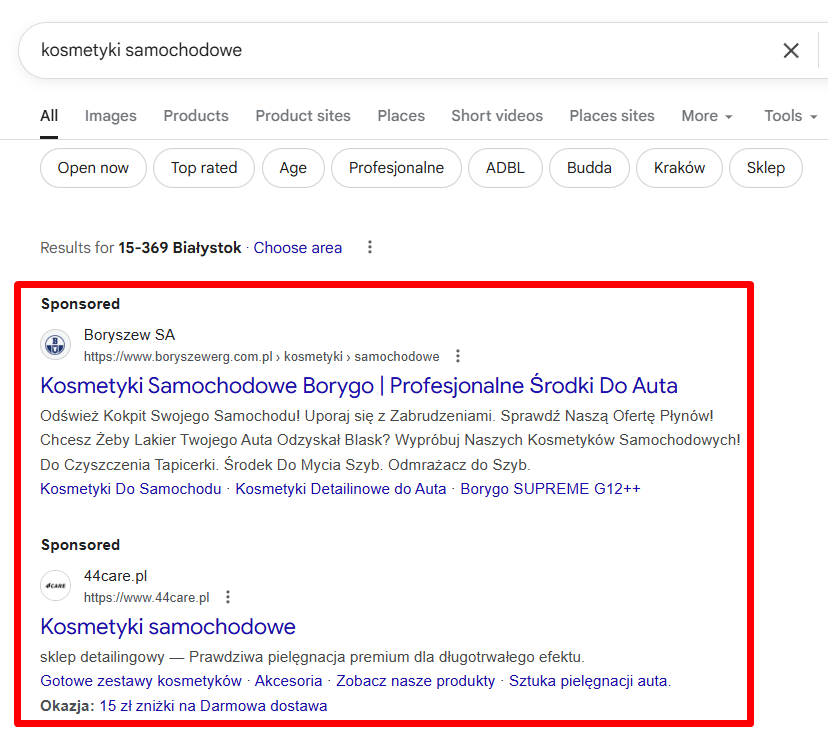
Task: Open three-dot menu next to Boryszew ad URL
Action: [458, 356]
